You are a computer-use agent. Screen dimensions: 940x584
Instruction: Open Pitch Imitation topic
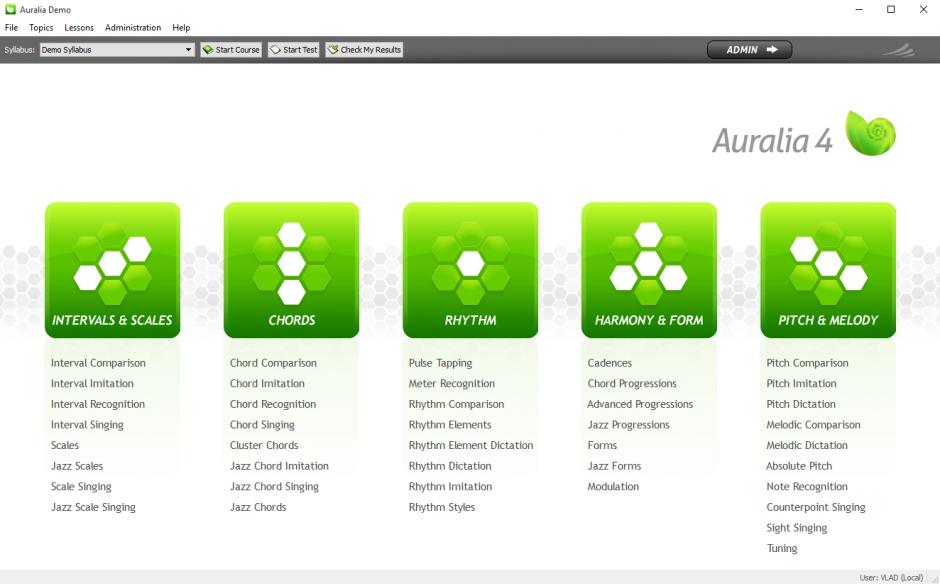point(801,384)
